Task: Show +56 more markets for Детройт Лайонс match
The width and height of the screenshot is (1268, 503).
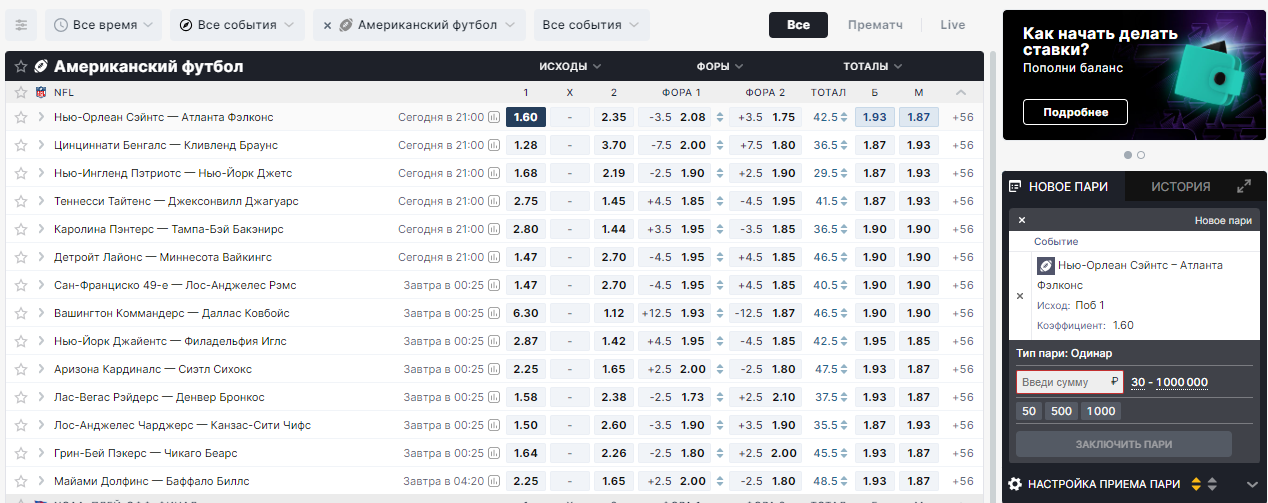Action: 963,257
